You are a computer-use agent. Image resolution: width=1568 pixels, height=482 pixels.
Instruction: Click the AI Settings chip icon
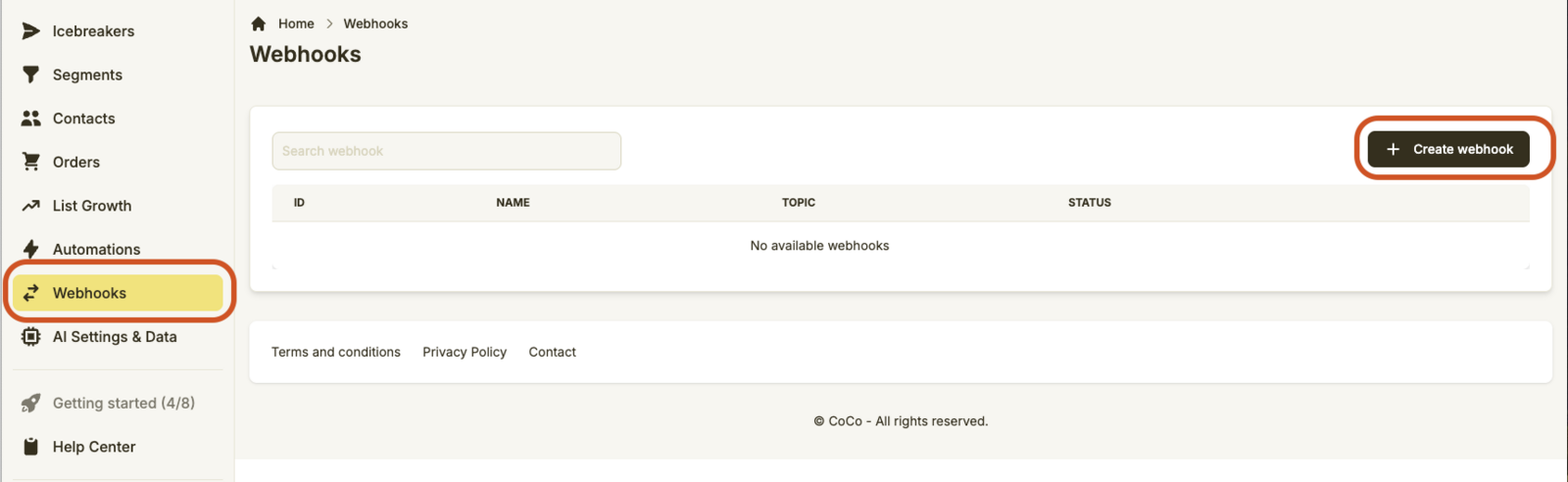31,337
